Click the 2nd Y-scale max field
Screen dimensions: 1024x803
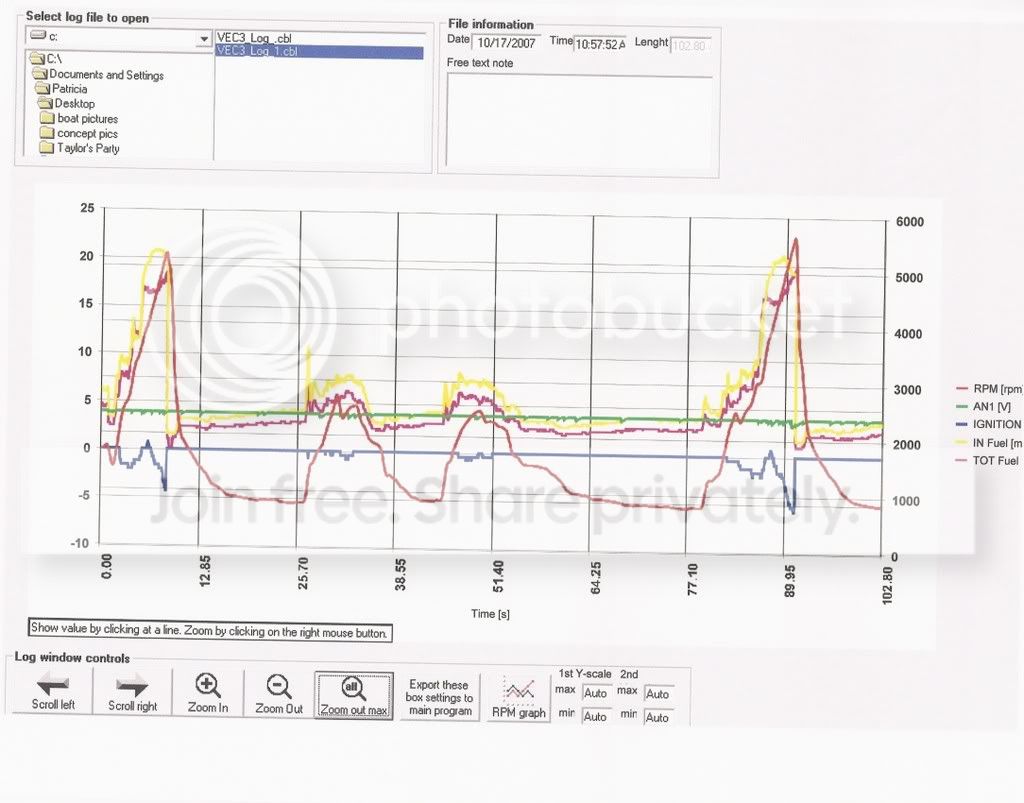[x=658, y=694]
